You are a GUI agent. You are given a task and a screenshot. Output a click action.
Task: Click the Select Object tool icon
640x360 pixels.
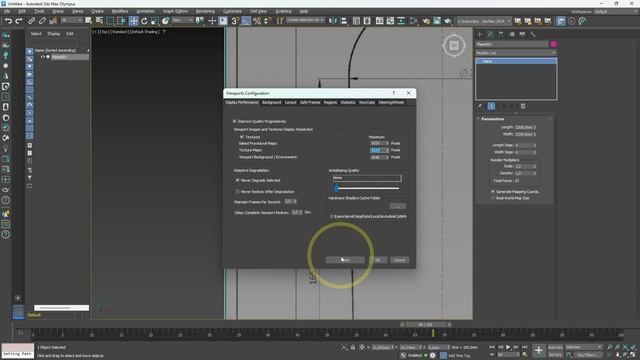(x=88, y=21)
